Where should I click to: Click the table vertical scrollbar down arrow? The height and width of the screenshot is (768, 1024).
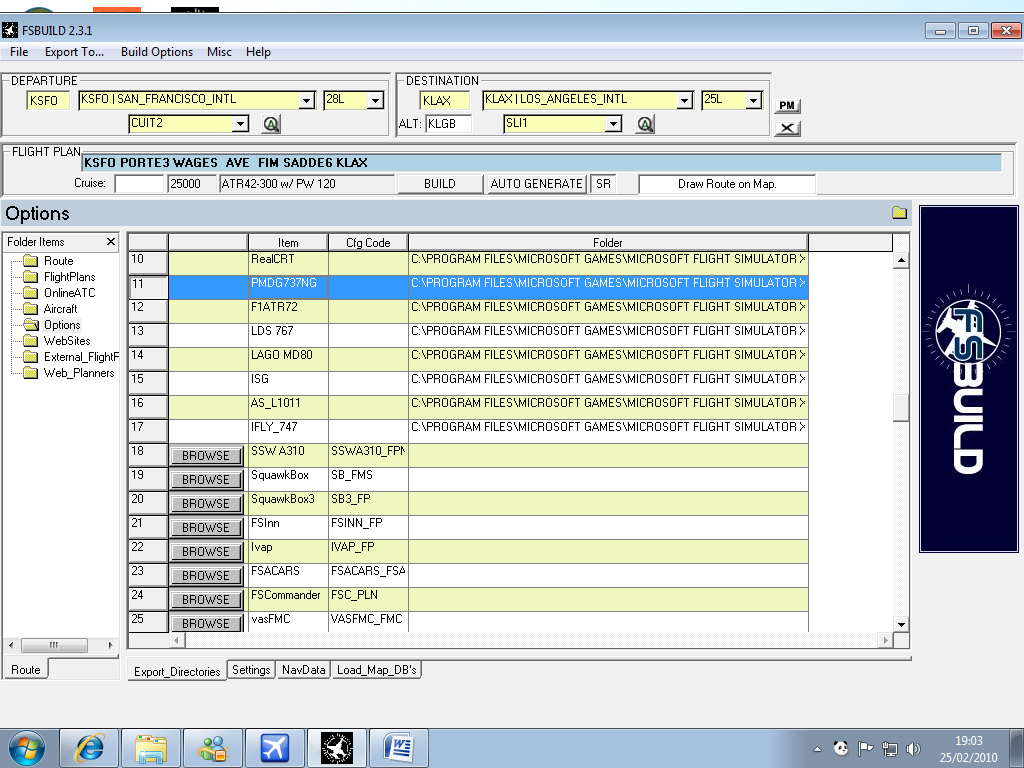tap(901, 624)
